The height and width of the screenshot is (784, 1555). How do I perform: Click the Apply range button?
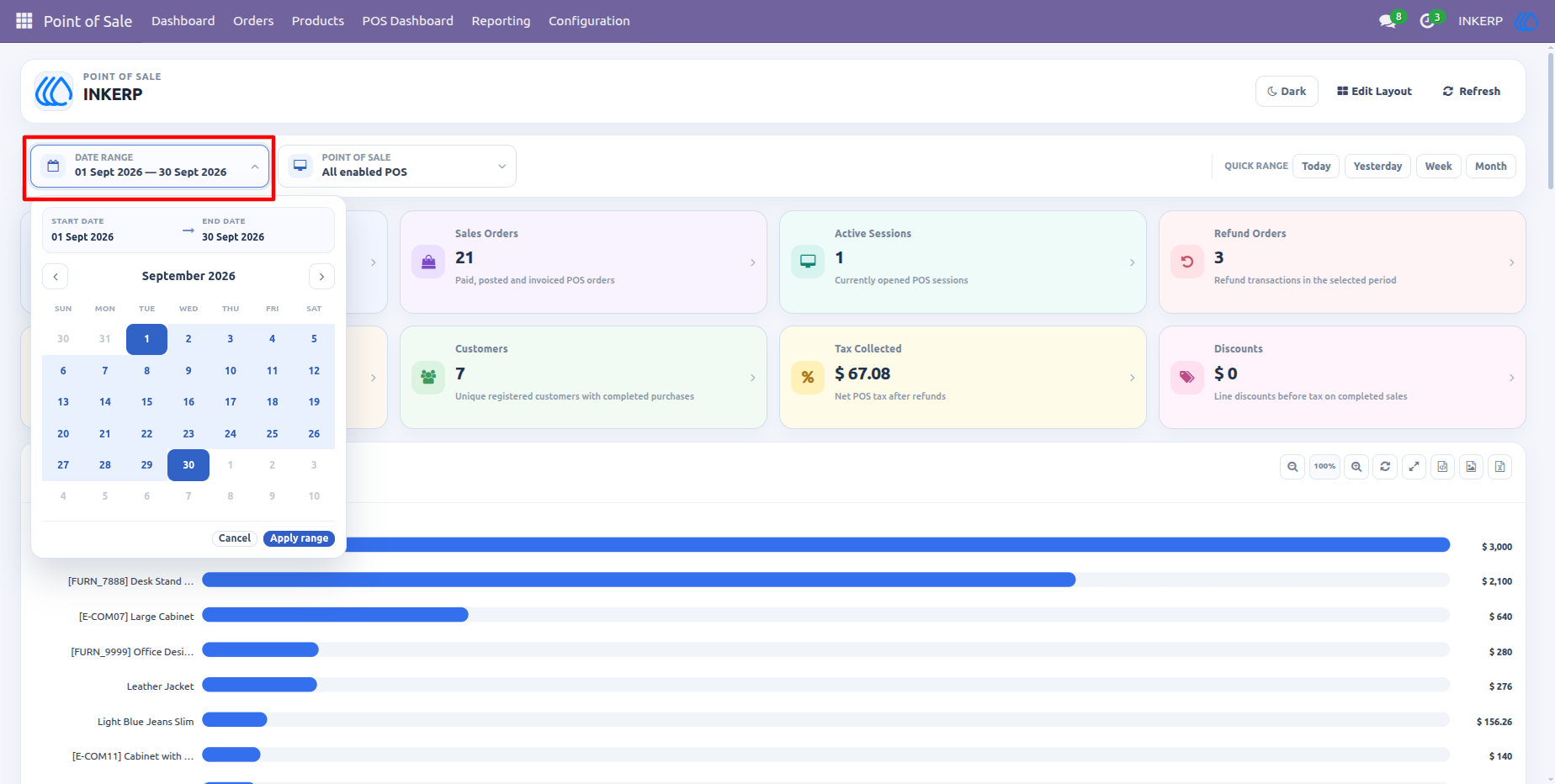[x=299, y=538]
